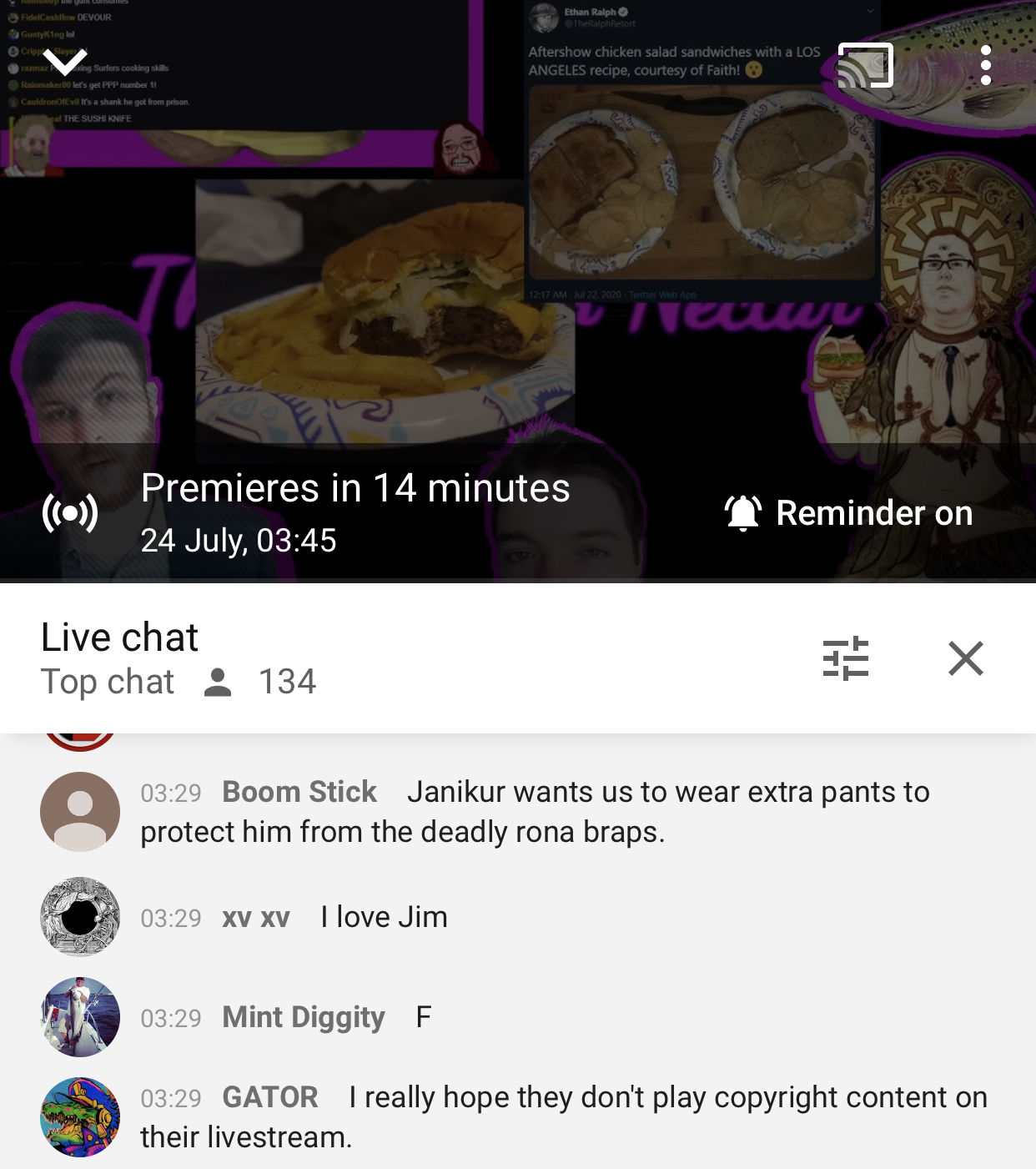Click the live broadcast signal icon
Screen dimensions: 1036x1169
click(70, 512)
